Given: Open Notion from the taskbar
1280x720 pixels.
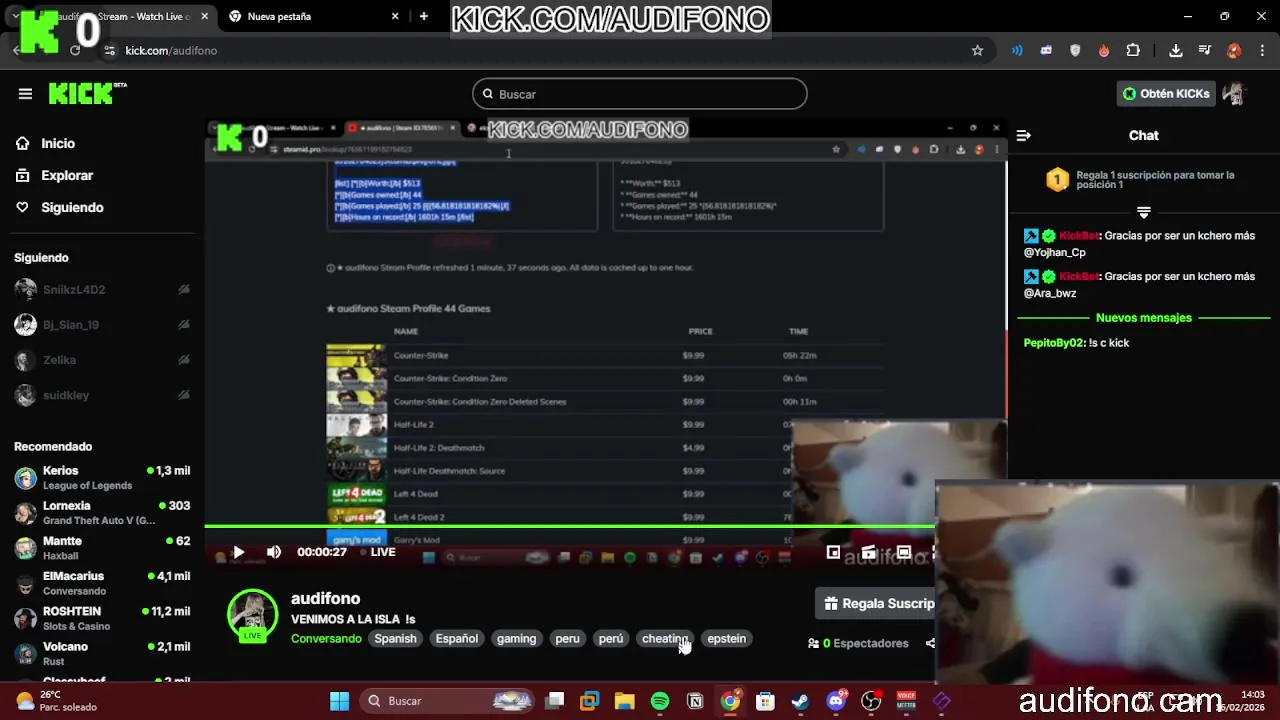Looking at the screenshot, I should (695, 701).
